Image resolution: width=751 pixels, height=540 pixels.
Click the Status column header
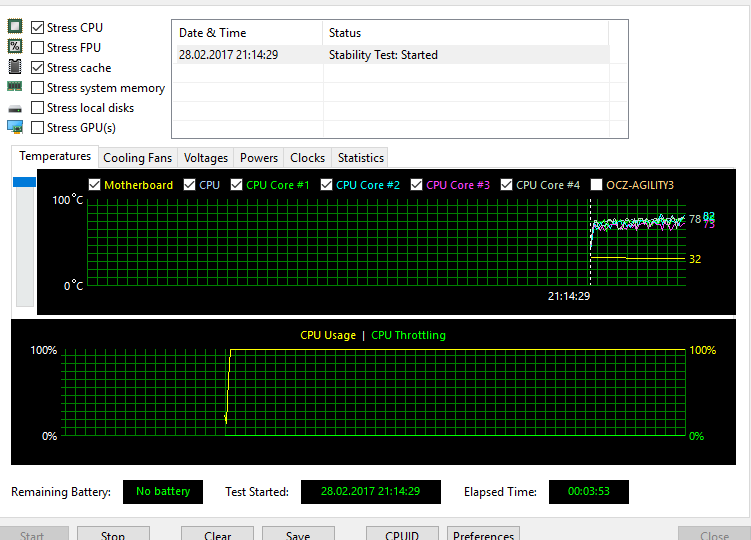tap(466, 33)
